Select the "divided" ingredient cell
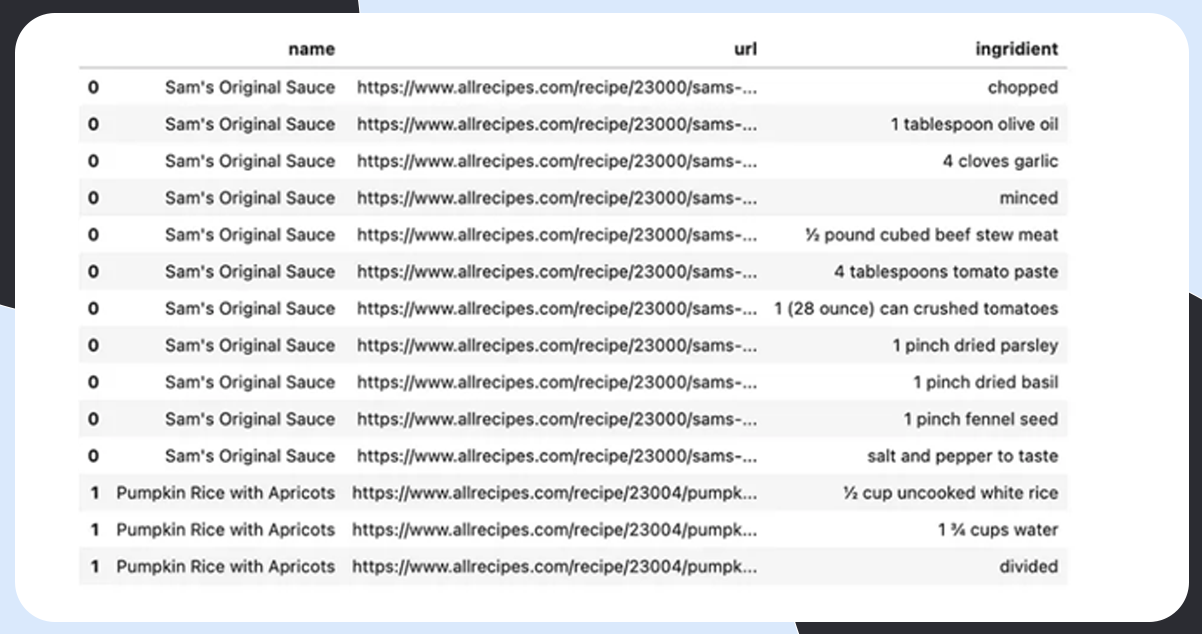This screenshot has width=1202, height=634. pyautogui.click(x=1028, y=566)
